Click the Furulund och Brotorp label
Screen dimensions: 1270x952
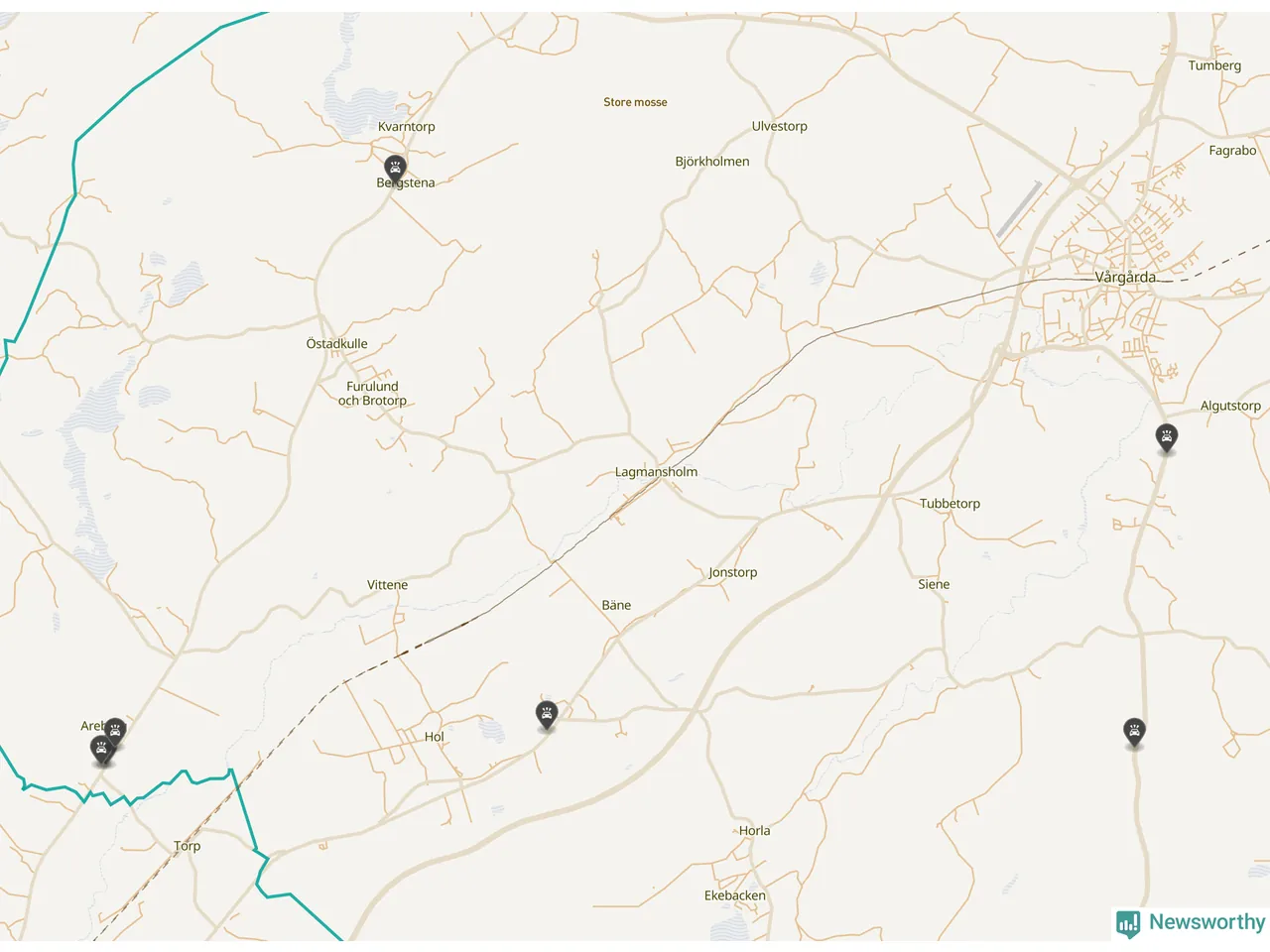pyautogui.click(x=372, y=394)
